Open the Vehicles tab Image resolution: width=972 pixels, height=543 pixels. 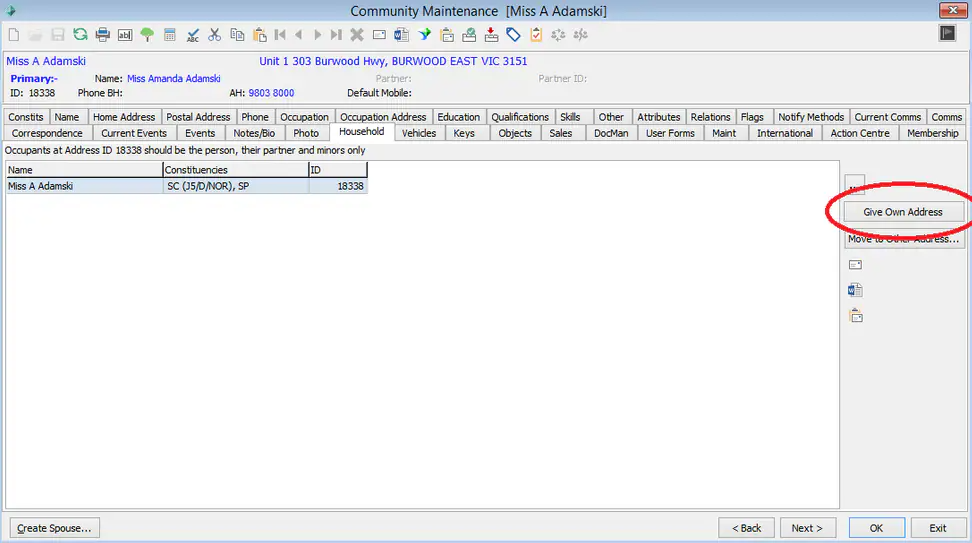pyautogui.click(x=419, y=133)
